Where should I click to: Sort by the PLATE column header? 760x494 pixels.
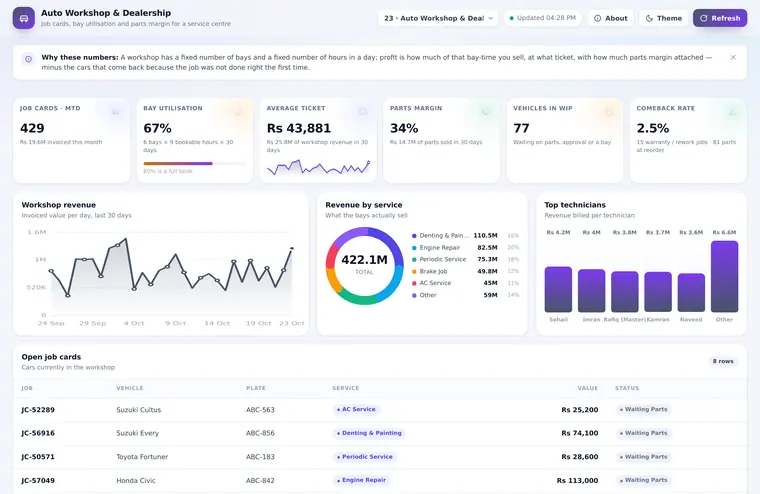click(x=255, y=388)
